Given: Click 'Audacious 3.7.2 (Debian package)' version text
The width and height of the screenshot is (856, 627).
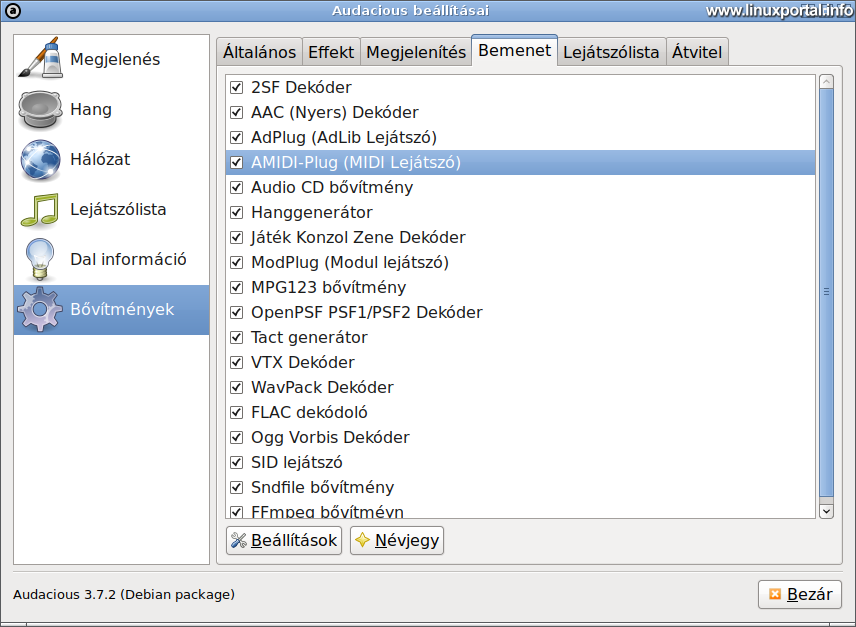Looking at the screenshot, I should [x=124, y=594].
